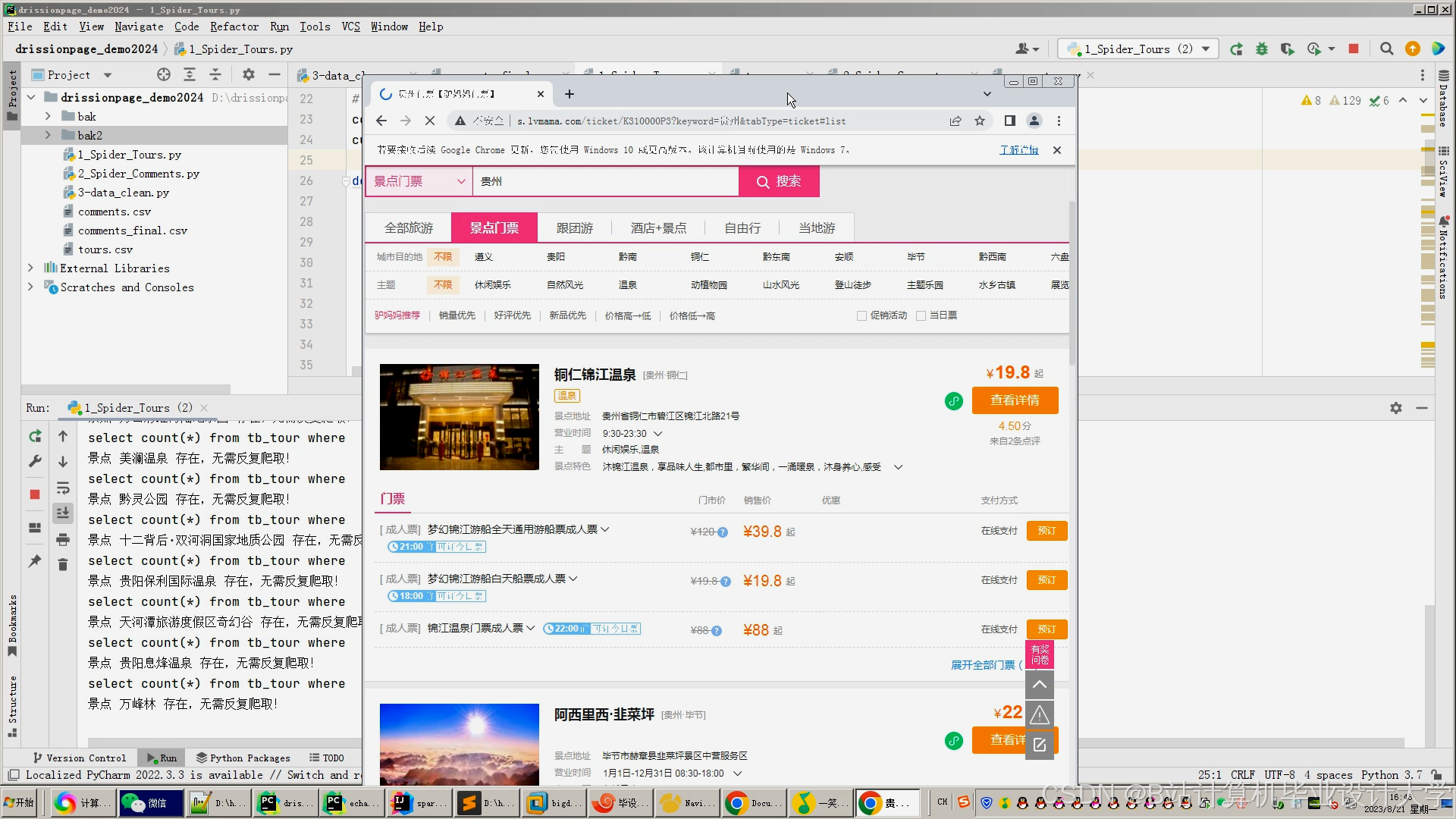Open Search Everywhere magnifier in PyCharm
Image resolution: width=1456 pixels, height=819 pixels.
(x=1387, y=49)
